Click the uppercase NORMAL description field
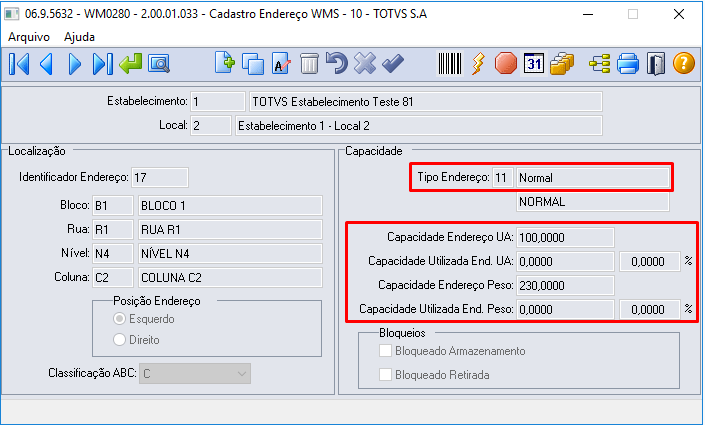This screenshot has height=425, width=705. pos(593,201)
